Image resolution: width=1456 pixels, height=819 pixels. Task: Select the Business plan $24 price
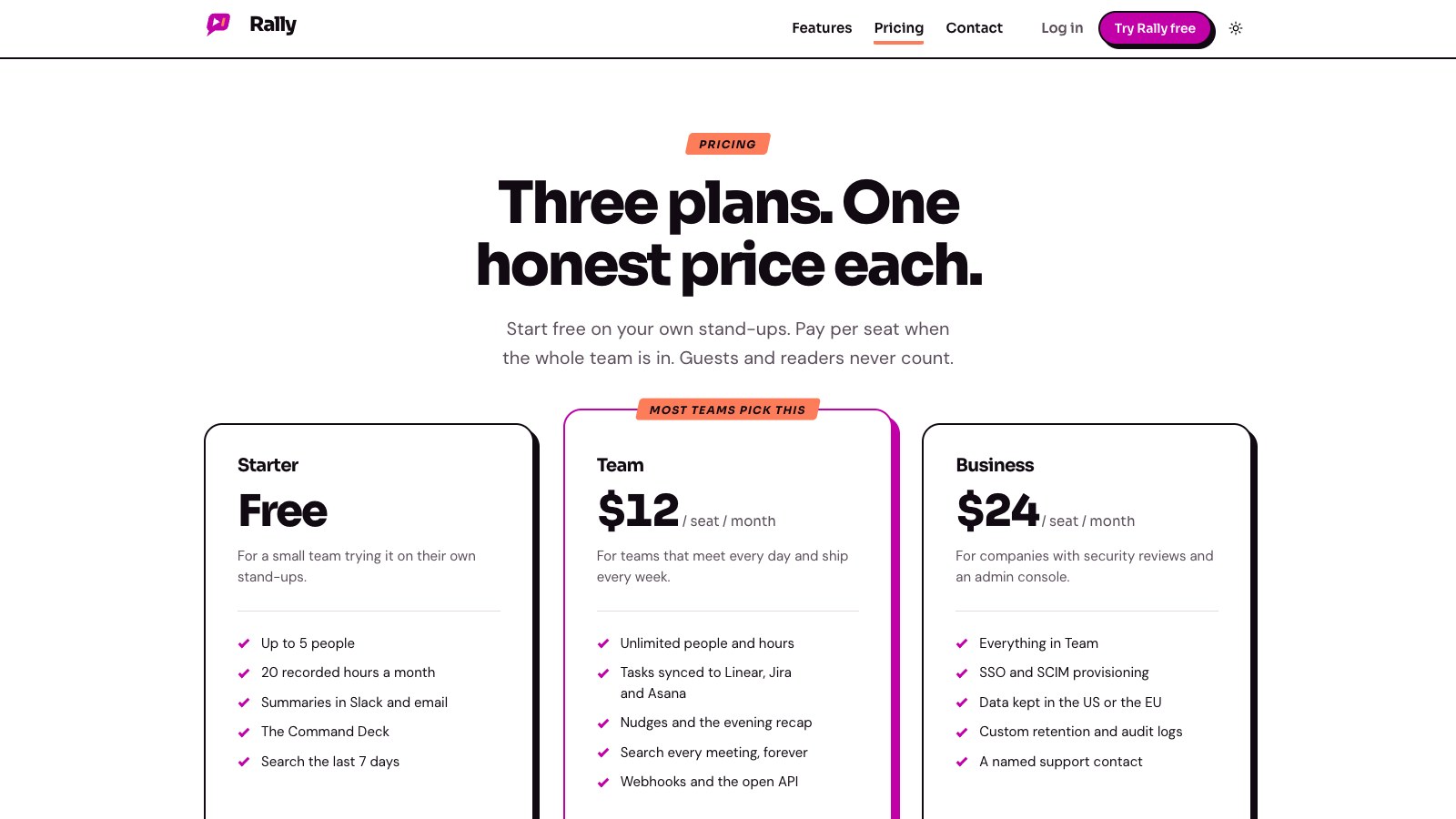click(x=997, y=510)
